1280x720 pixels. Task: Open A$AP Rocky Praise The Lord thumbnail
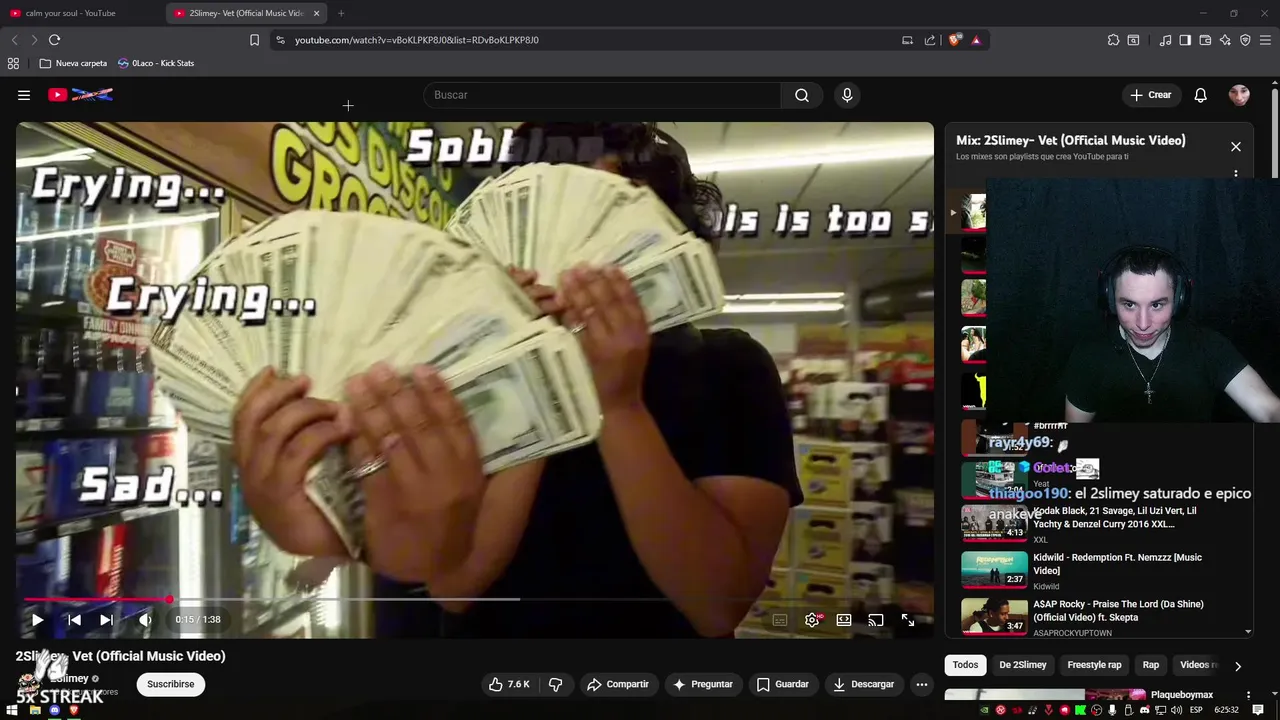[x=994, y=617]
